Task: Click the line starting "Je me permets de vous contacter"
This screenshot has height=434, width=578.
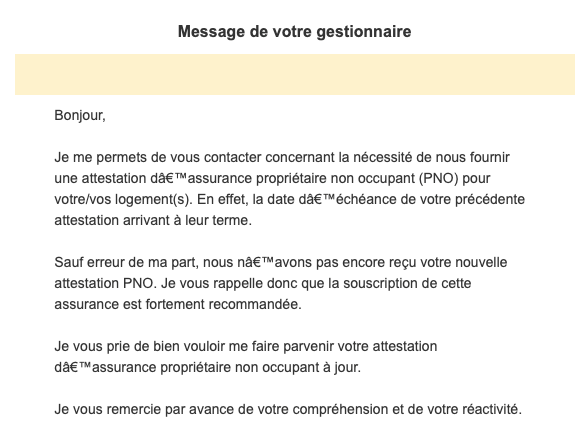Action: click(x=282, y=158)
